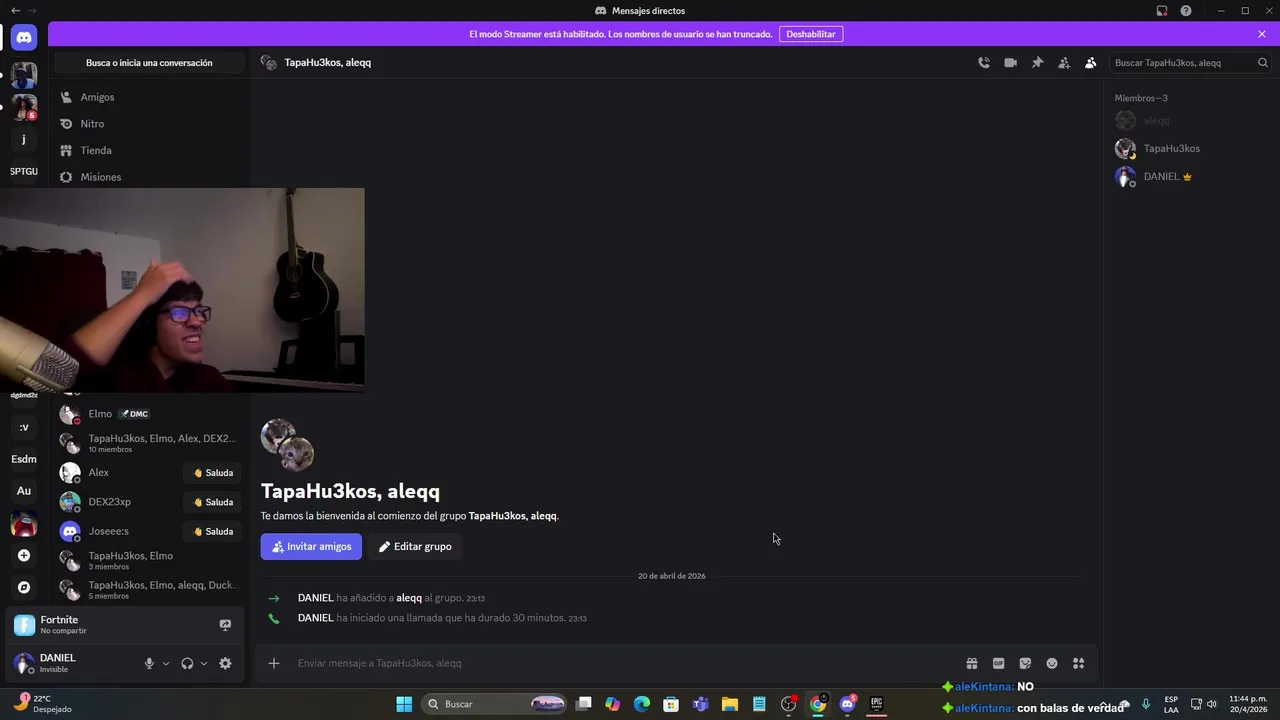Select the Au server icon
The image size is (1280, 720).
(x=24, y=491)
